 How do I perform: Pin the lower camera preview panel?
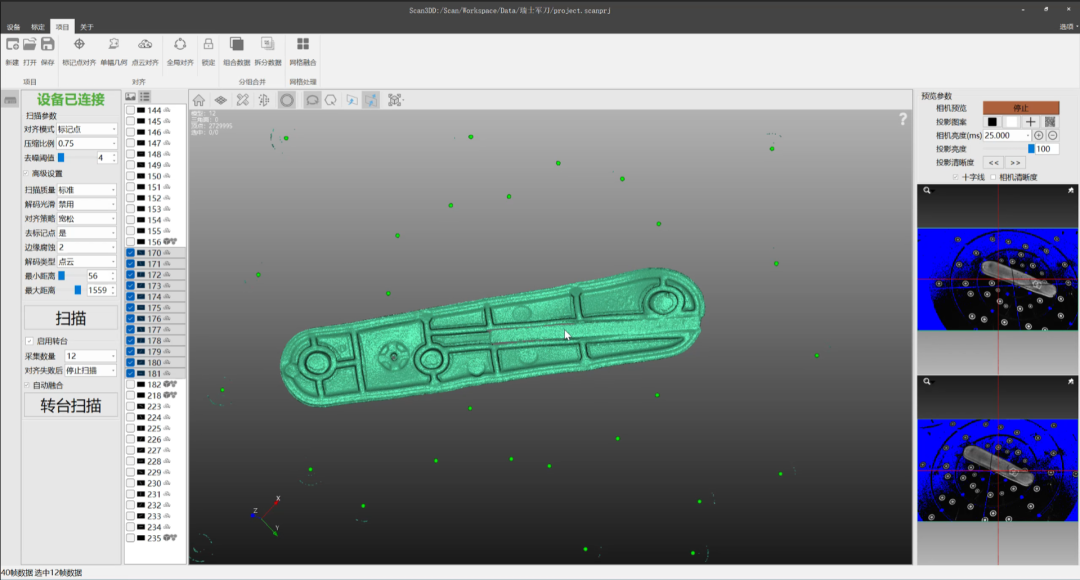tap(1070, 381)
